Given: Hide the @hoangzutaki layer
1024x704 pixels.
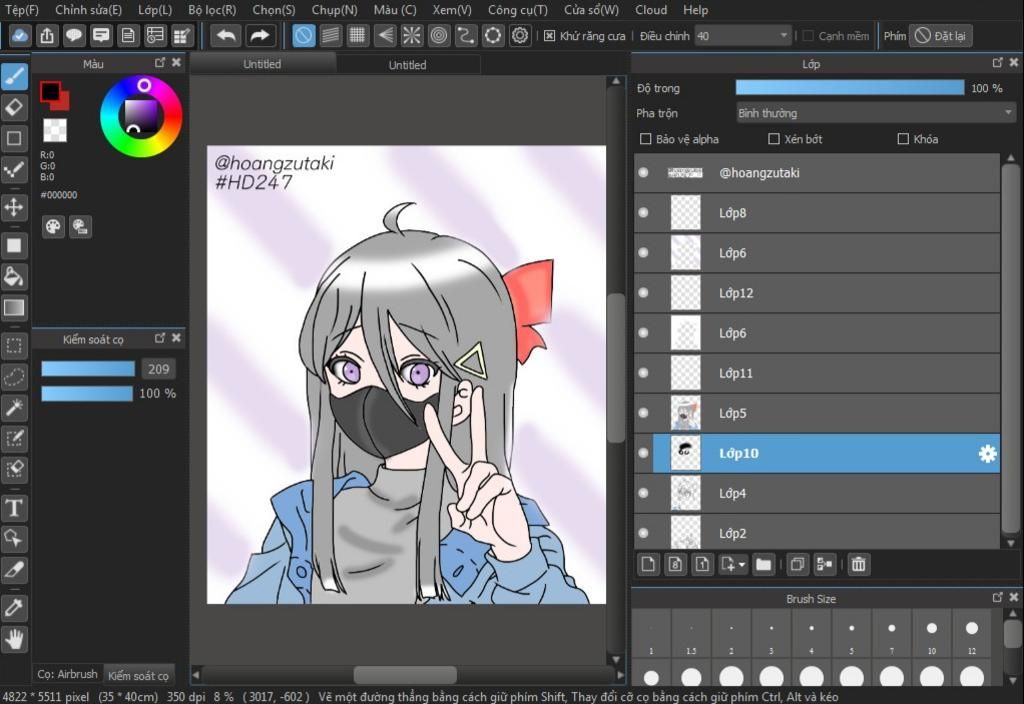Looking at the screenshot, I should (643, 172).
